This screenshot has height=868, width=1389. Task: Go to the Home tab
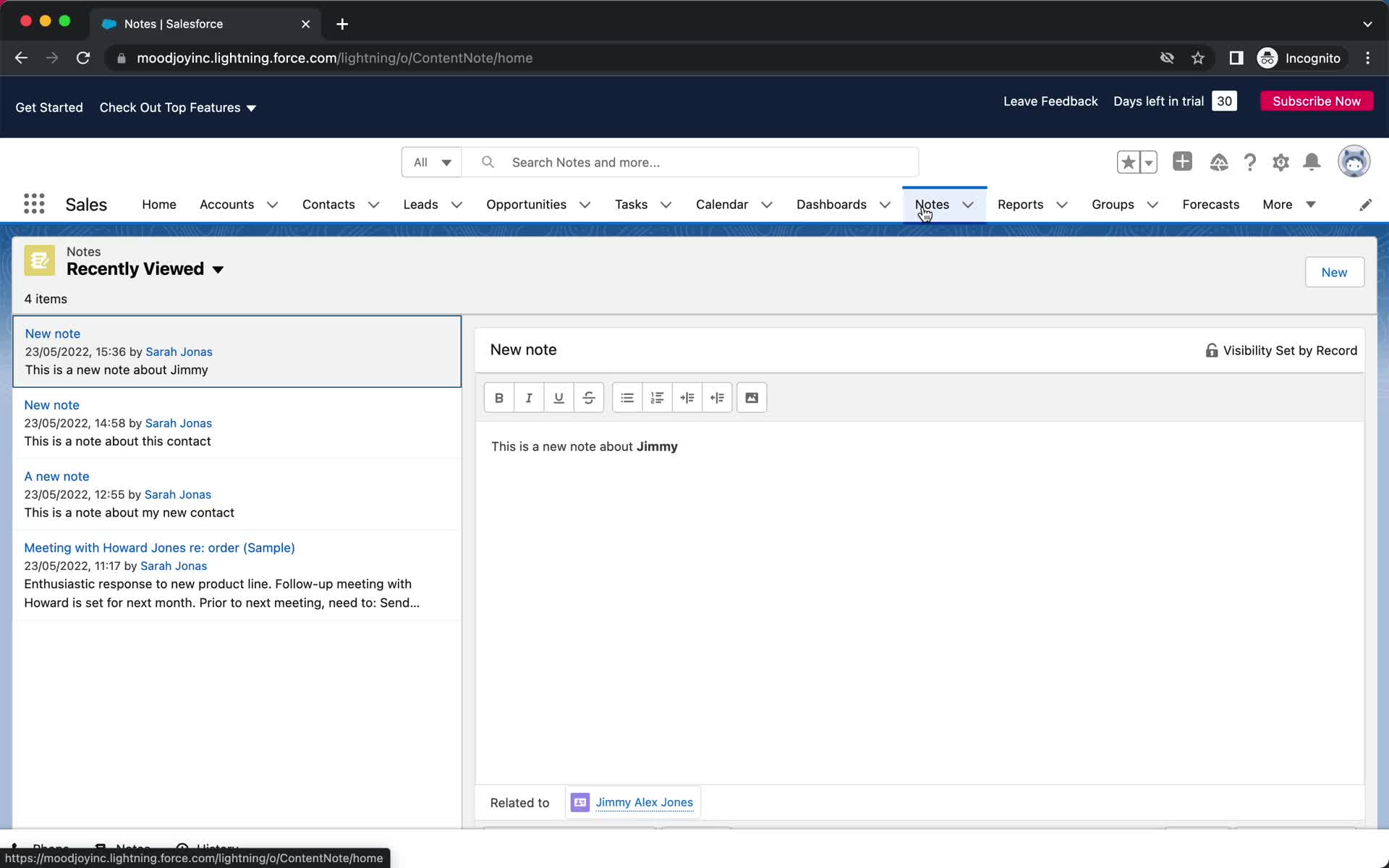[x=159, y=205]
